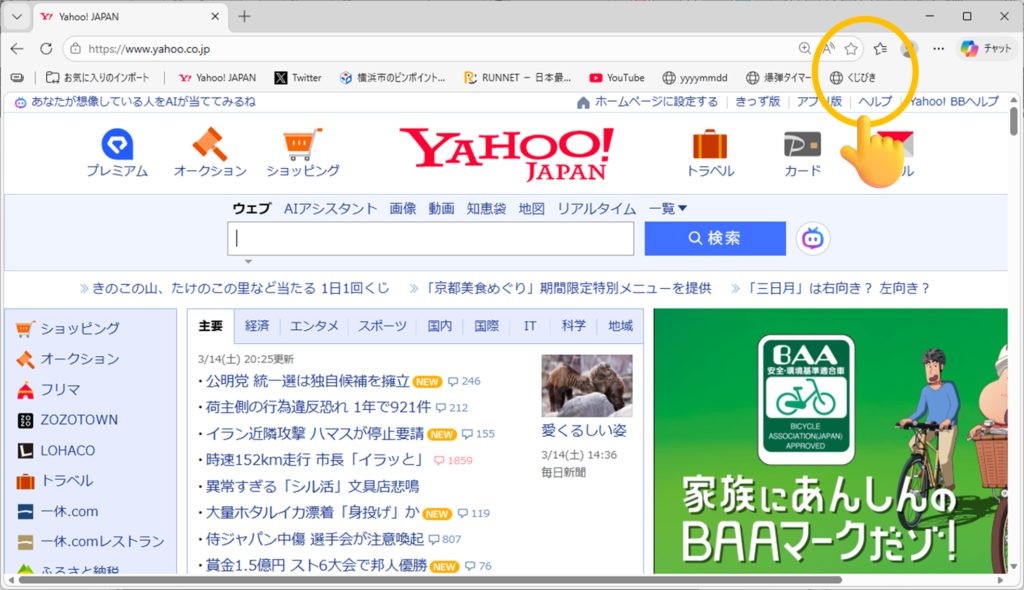This screenshot has height=590, width=1024.
Task: Open the YouTube bookmark
Action: click(616, 77)
